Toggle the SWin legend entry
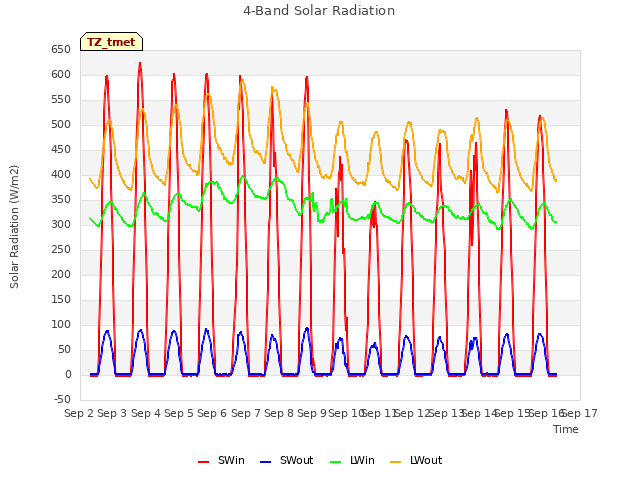This screenshot has width=640, height=480. click(221, 460)
